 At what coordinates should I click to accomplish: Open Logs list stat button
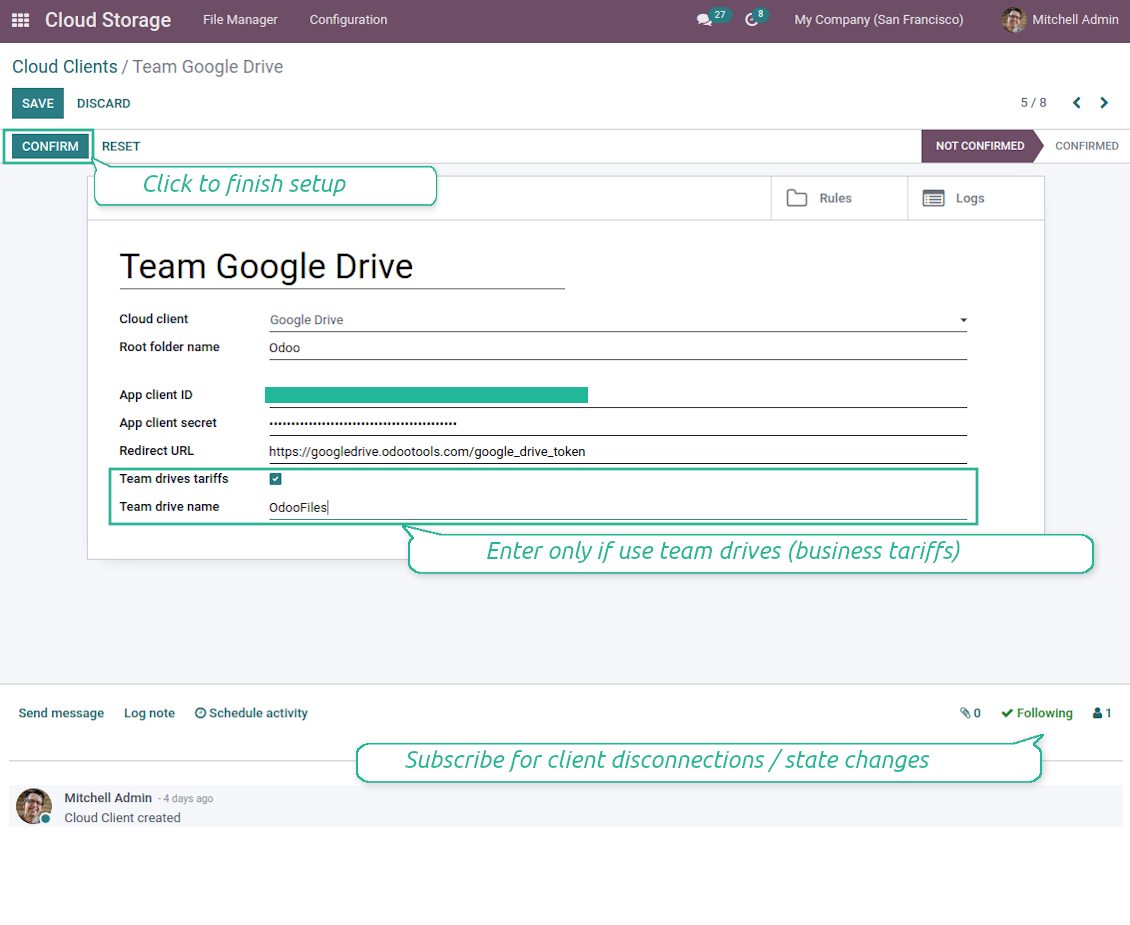pyautogui.click(x=976, y=198)
